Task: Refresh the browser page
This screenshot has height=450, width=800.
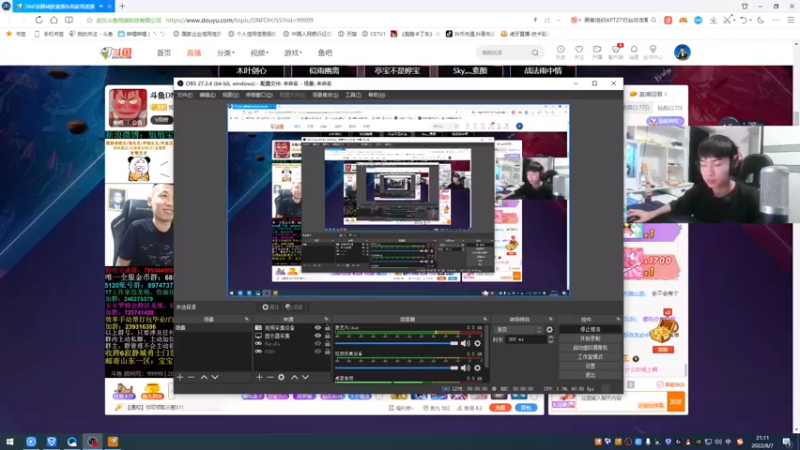Action: tap(39, 20)
